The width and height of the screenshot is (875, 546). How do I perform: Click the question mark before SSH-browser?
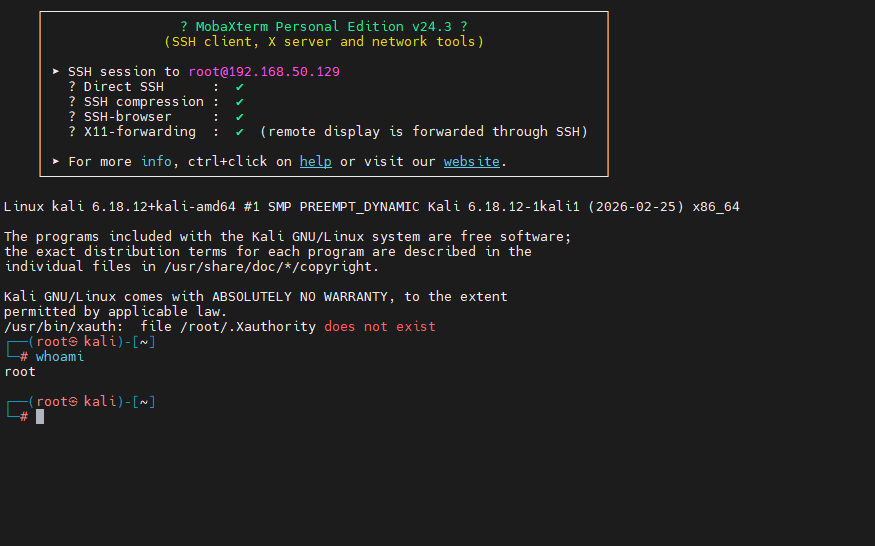coord(72,116)
